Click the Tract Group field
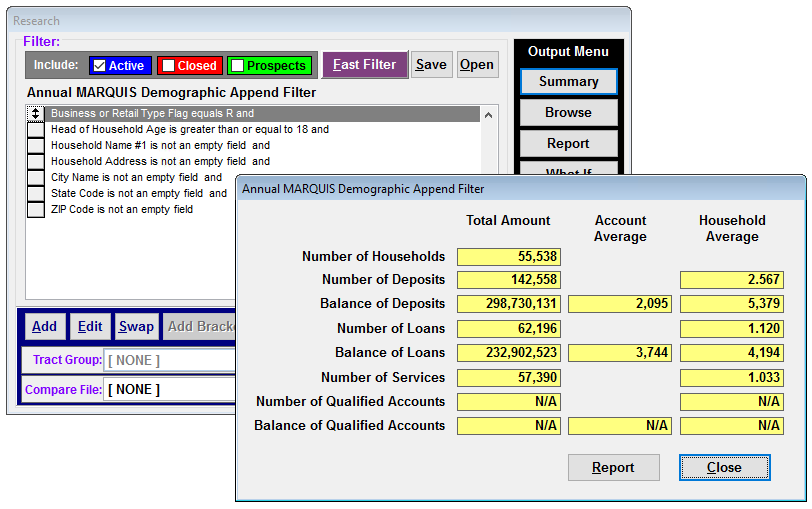This screenshot has width=812, height=509. (x=170, y=360)
